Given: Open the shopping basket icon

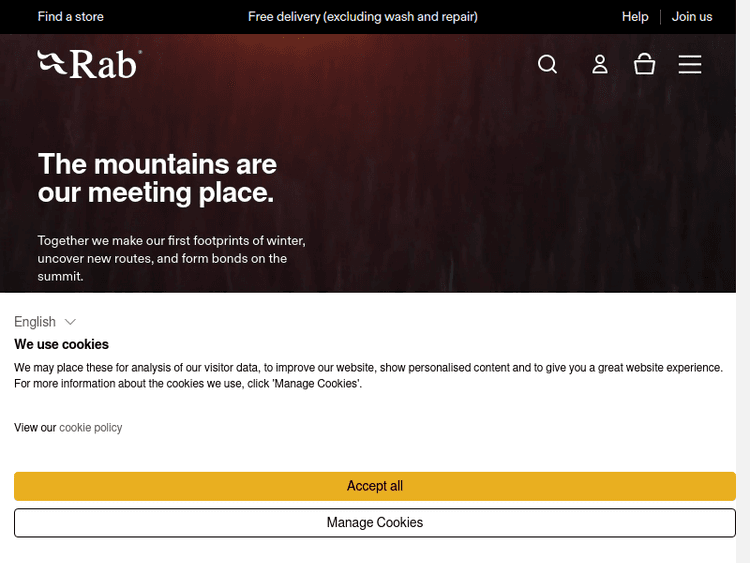Looking at the screenshot, I should coord(645,64).
